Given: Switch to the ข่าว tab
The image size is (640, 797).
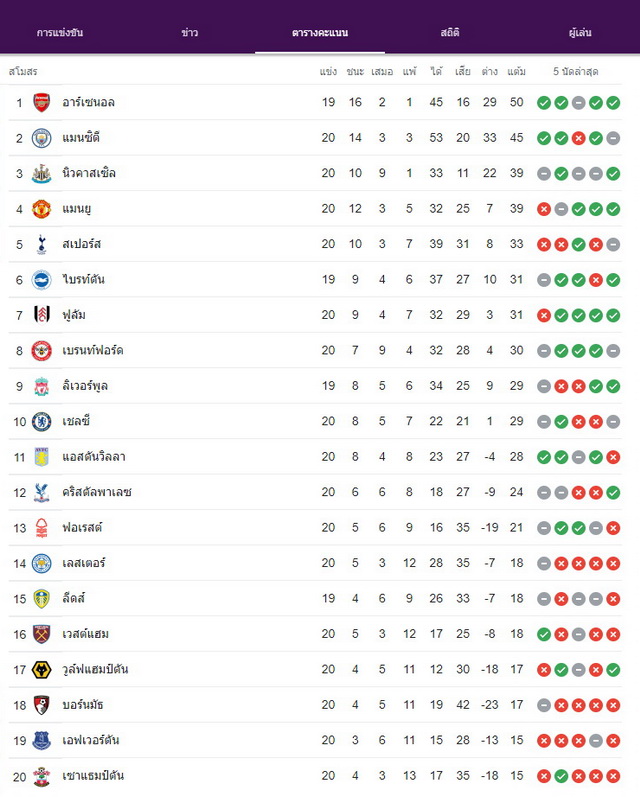Looking at the screenshot, I should pos(190,33).
